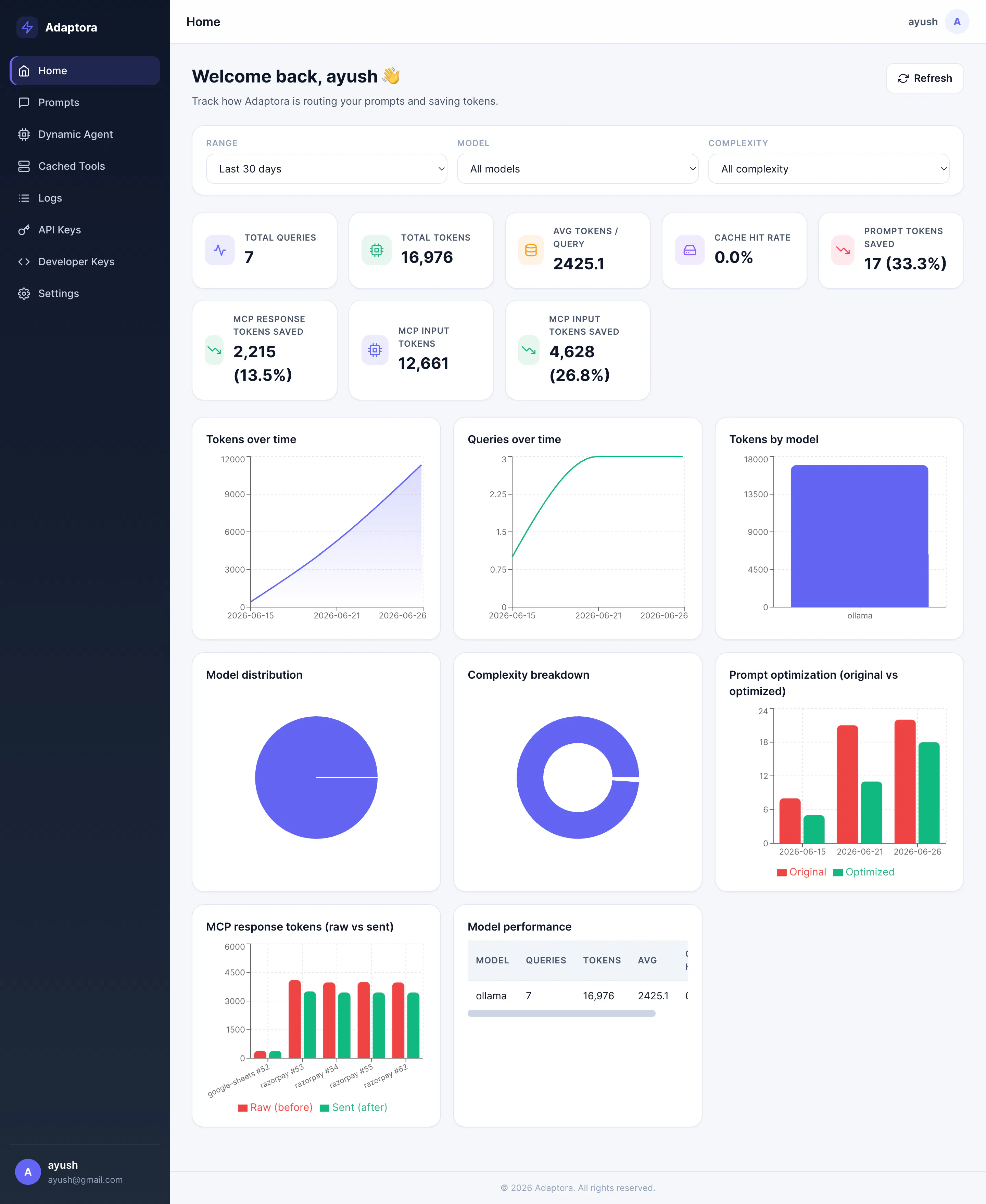Open the All models dropdown

578,169
